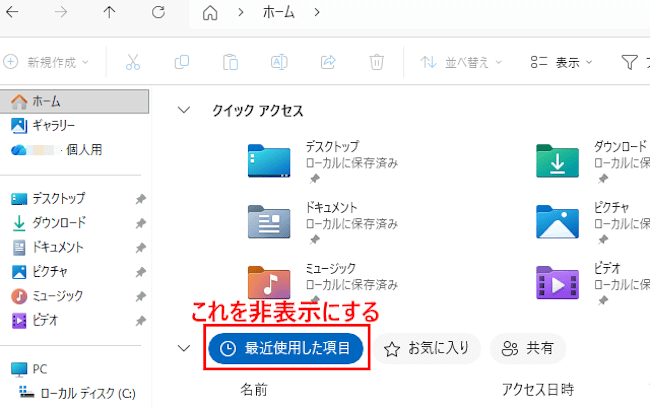The height and width of the screenshot is (409, 650).
Task: Open the 並べ替え sort dropdown
Action: click(x=461, y=62)
